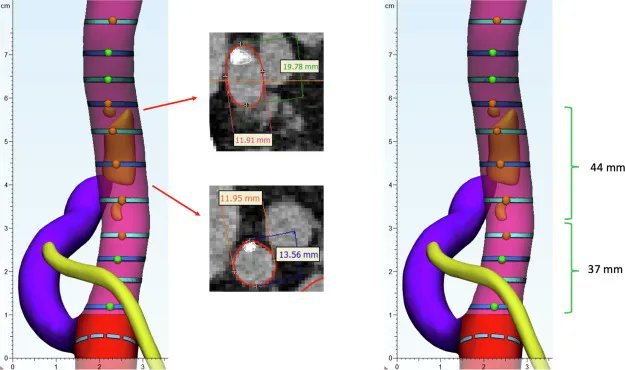Viewport: 625px width, 370px height.
Task: Select the 13.56 mm measurement label
Action: pyautogui.click(x=298, y=254)
